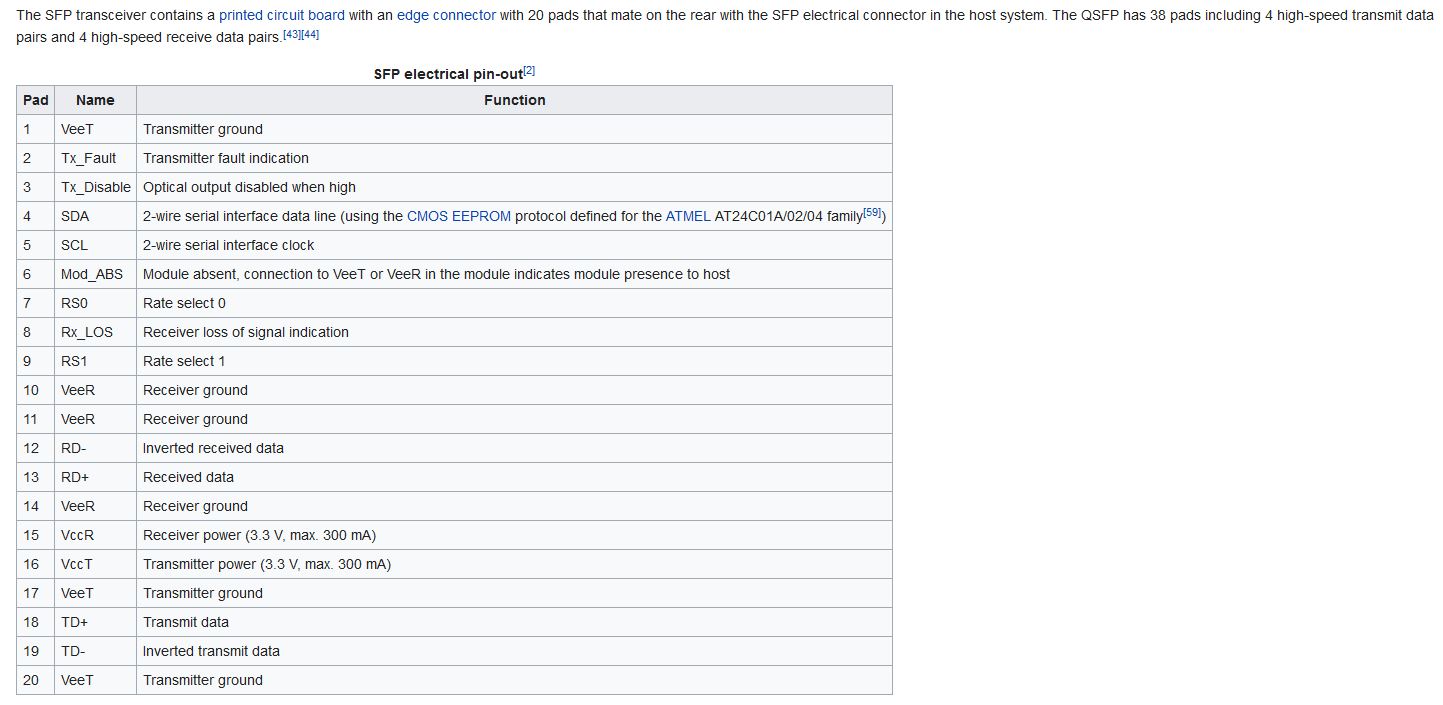
Task: Click the "Rate select 1" function cell
Action: coord(184,361)
